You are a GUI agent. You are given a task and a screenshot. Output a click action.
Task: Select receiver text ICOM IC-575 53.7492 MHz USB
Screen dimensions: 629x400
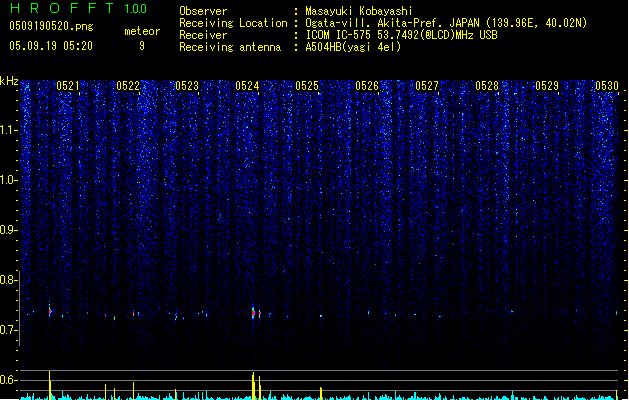[x=402, y=35]
